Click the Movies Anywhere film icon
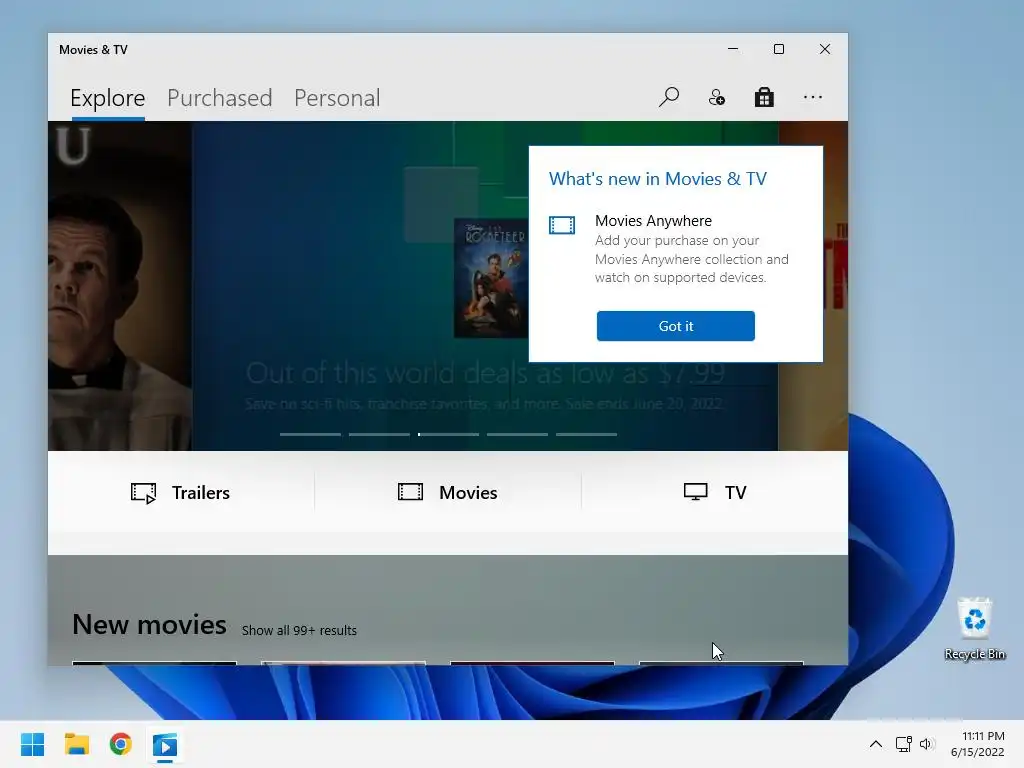The height and width of the screenshot is (768, 1024). 562,225
